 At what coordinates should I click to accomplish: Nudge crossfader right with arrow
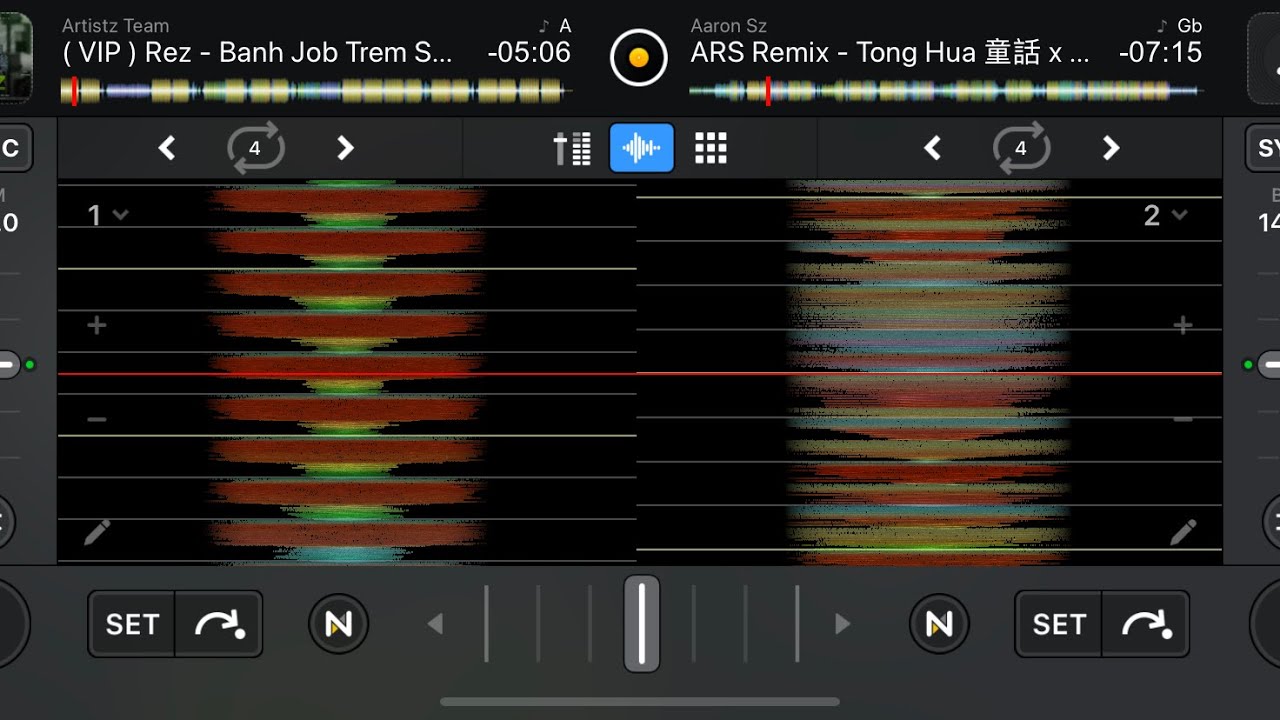pos(842,624)
